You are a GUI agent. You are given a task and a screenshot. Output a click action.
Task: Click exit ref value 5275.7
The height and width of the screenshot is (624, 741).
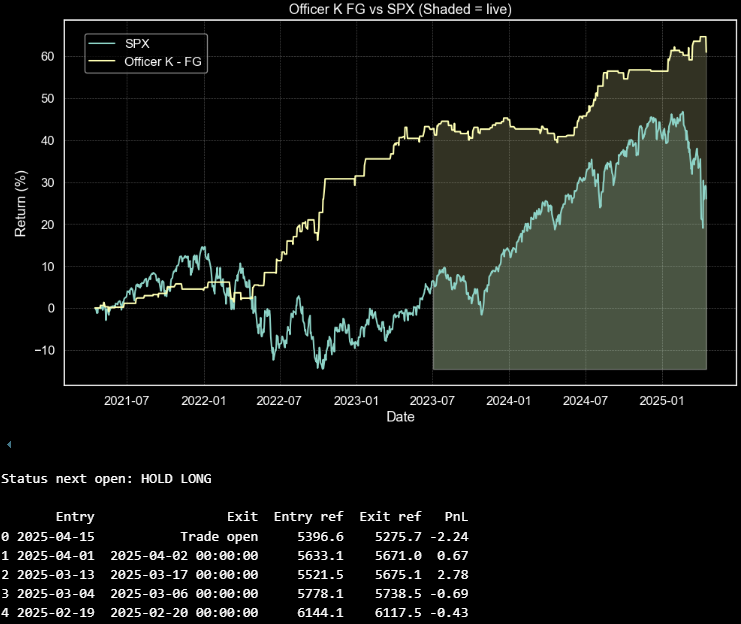398,537
